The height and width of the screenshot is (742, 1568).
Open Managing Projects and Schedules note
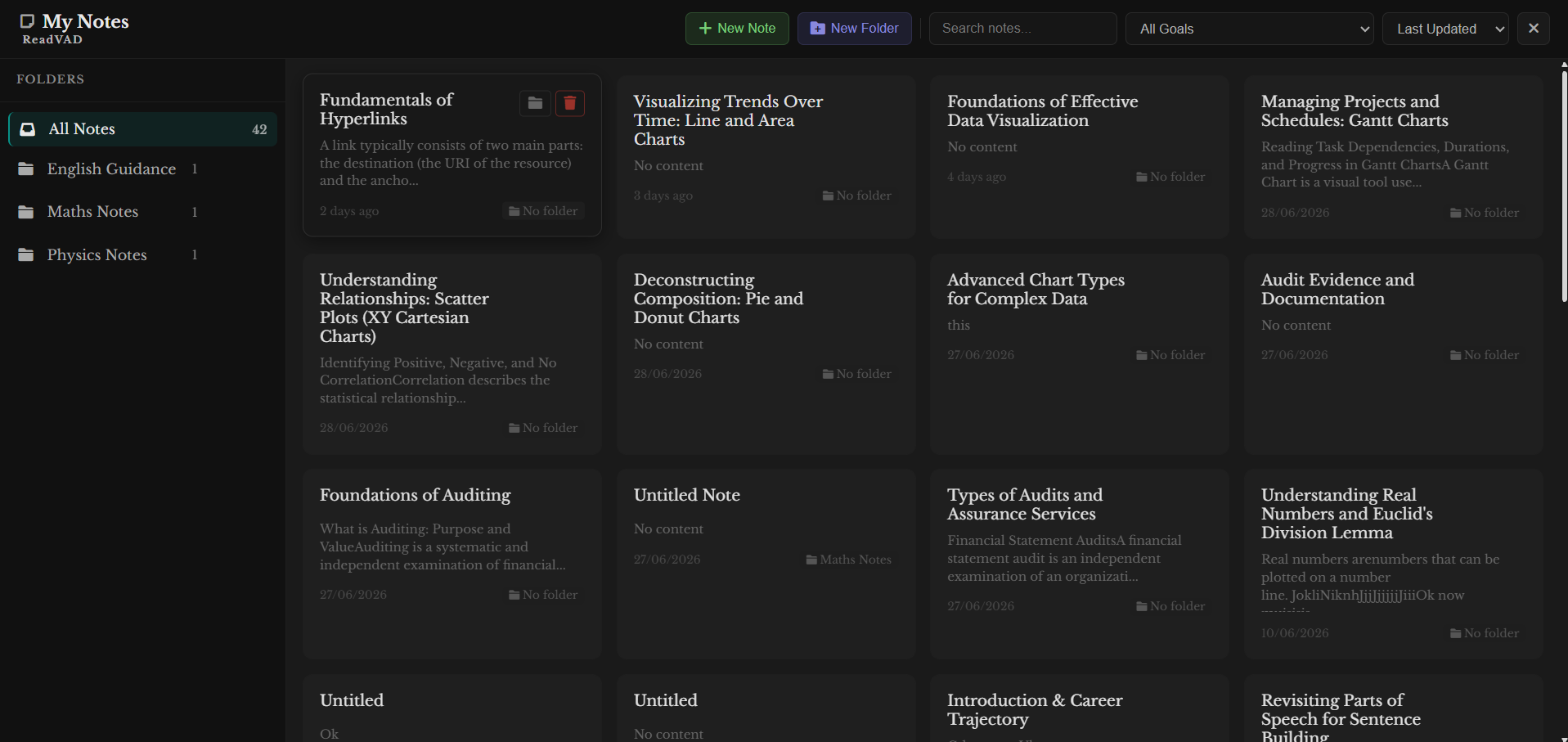click(1394, 157)
